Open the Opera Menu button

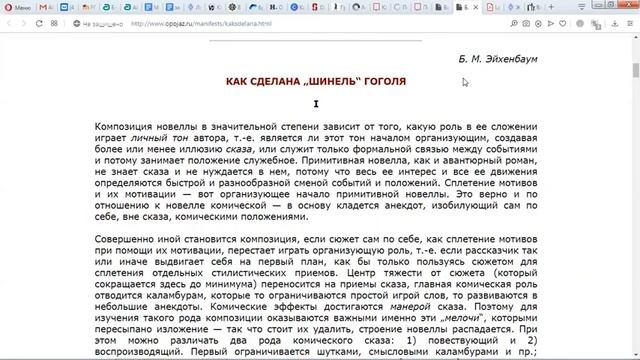(x=18, y=7)
